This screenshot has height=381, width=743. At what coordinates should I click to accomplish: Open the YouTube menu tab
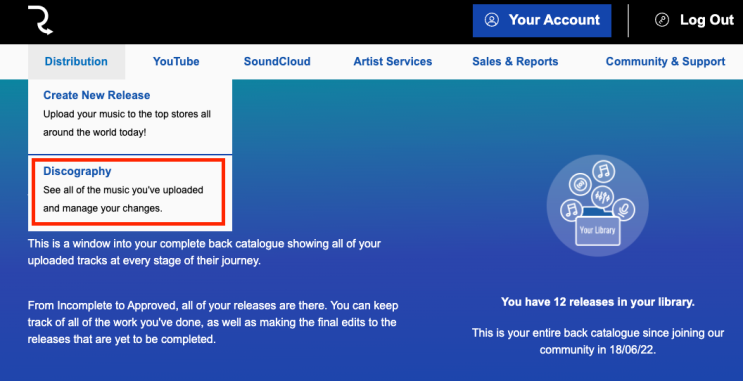176,62
